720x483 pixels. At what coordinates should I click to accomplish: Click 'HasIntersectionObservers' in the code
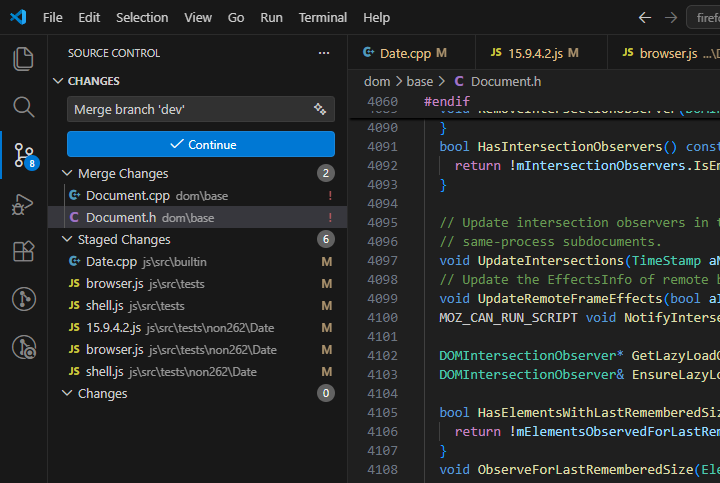point(570,147)
